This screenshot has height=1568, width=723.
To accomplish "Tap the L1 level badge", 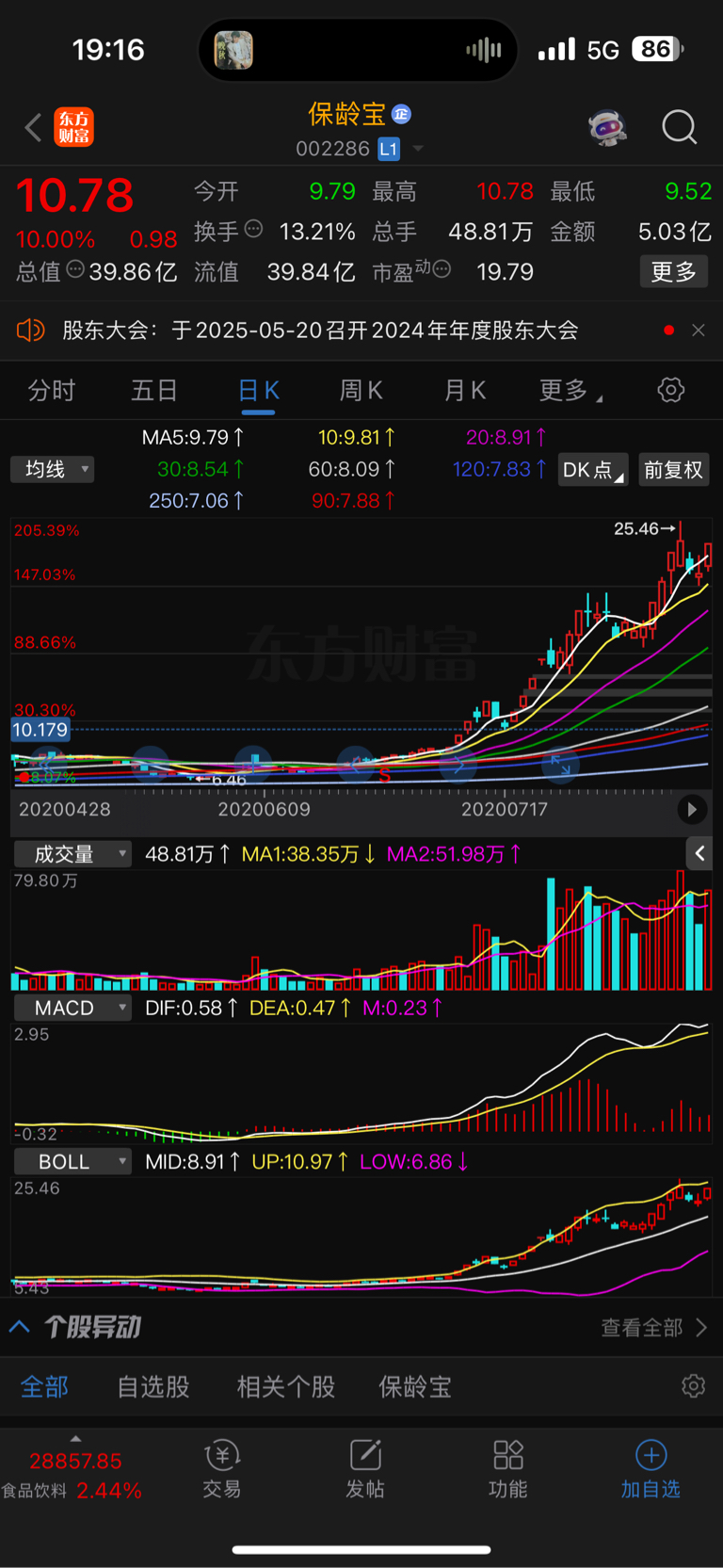I will coord(389,149).
